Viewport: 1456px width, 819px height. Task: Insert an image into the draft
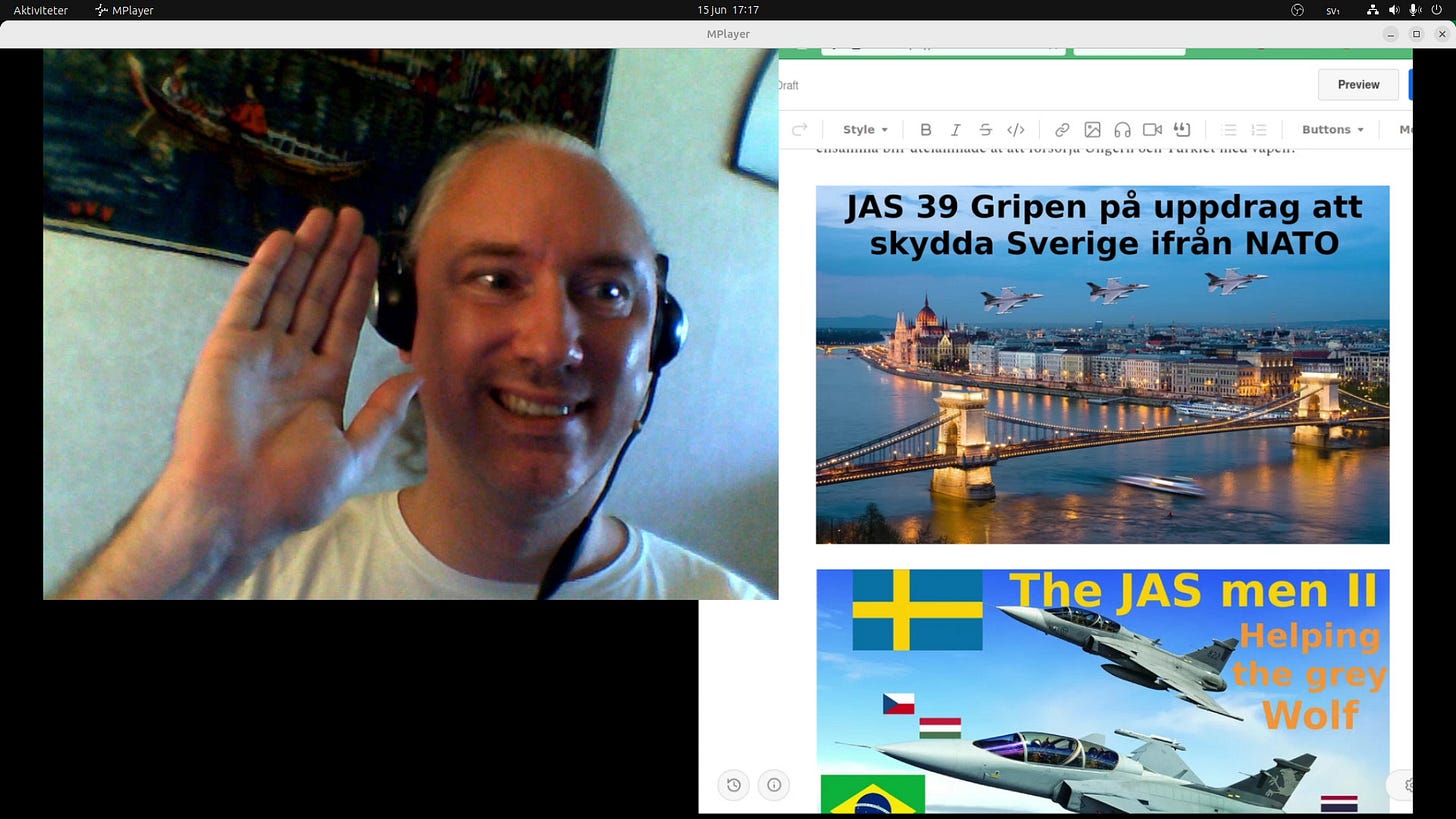(x=1092, y=129)
